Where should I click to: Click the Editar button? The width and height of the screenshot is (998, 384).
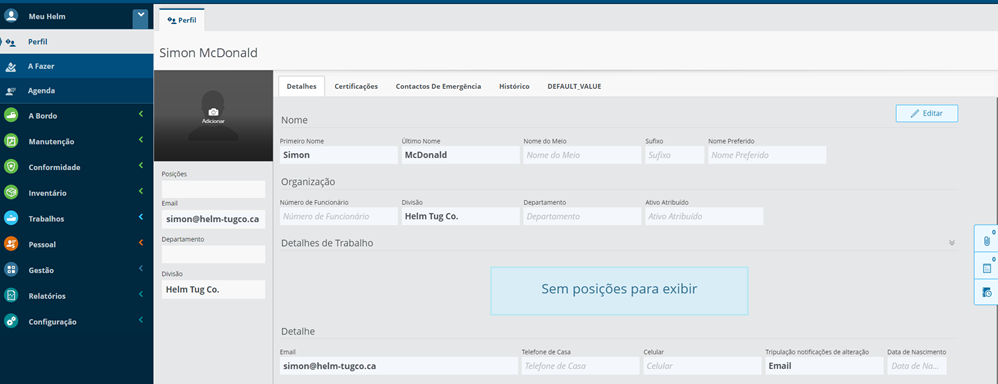tap(927, 113)
